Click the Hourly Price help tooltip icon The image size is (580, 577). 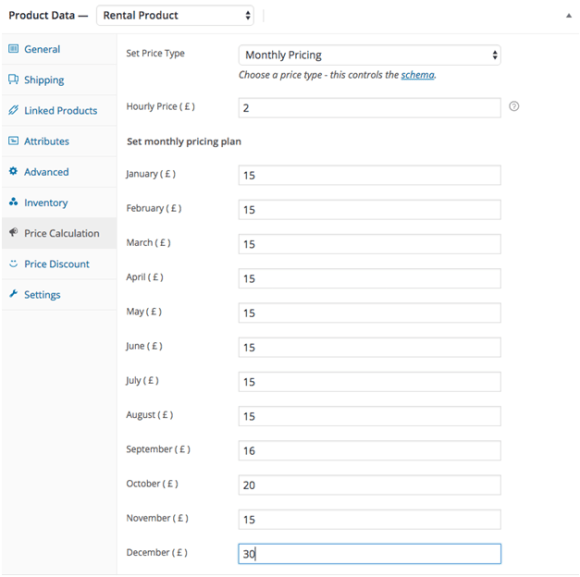coord(514,106)
